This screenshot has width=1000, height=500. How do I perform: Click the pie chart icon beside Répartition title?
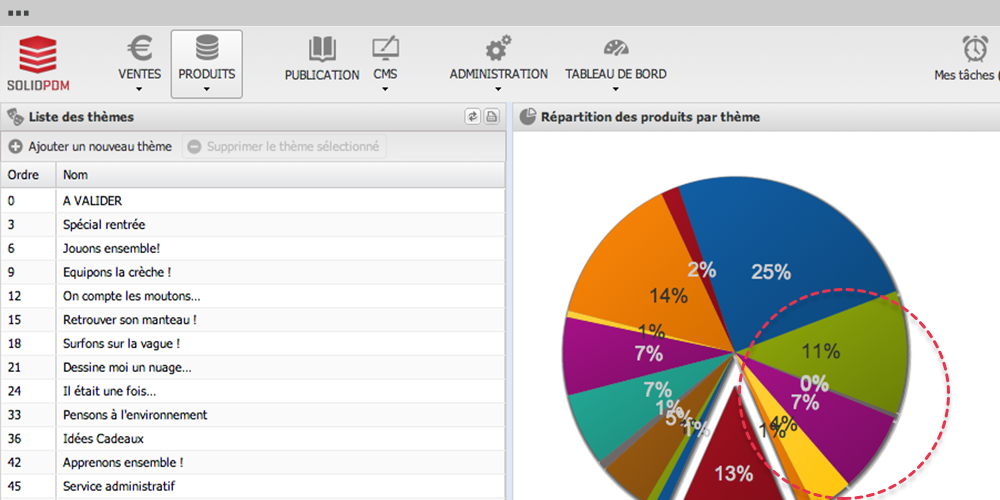(x=527, y=117)
